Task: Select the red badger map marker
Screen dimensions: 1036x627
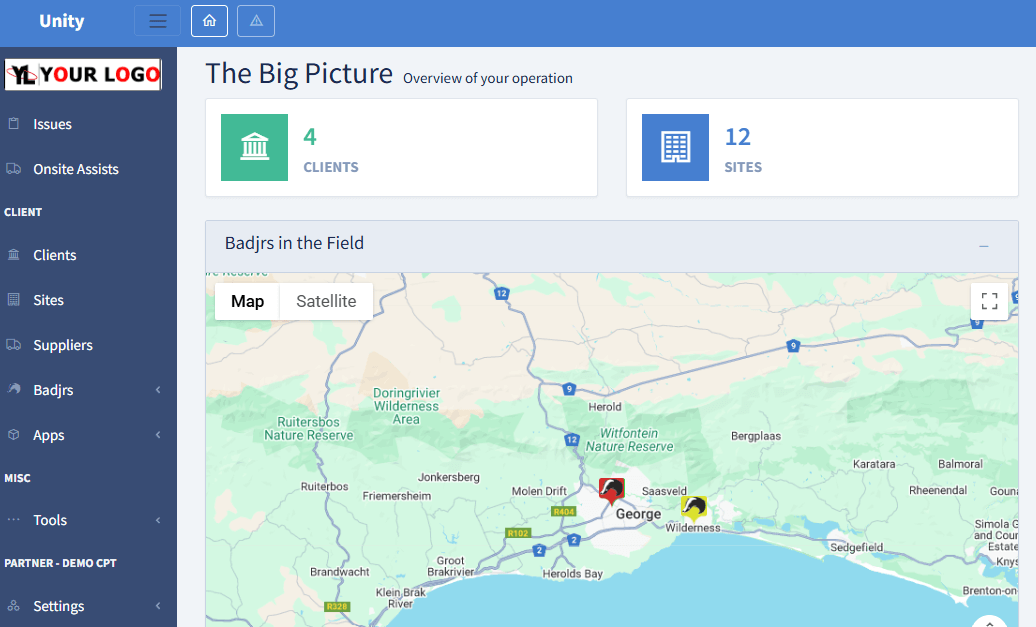Action: [611, 491]
